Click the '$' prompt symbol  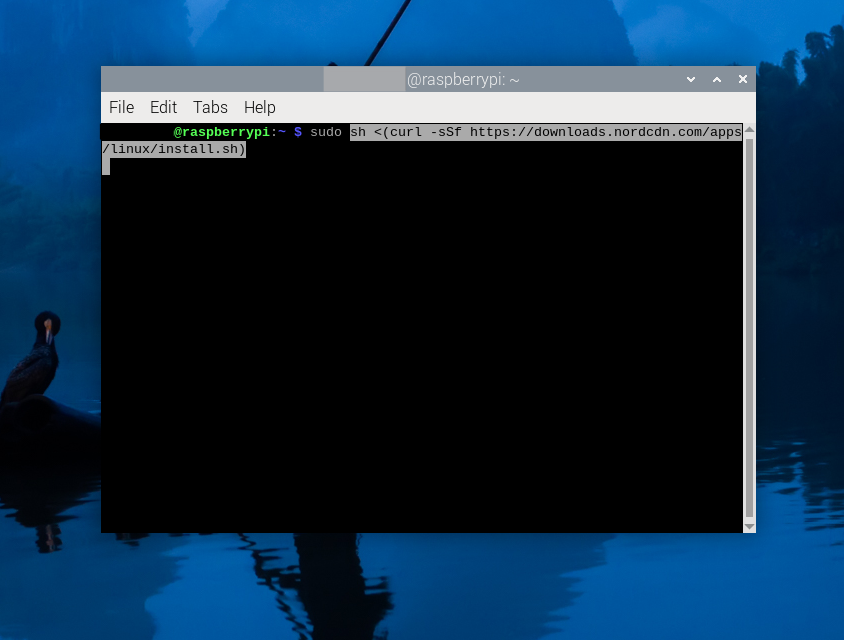point(298,132)
